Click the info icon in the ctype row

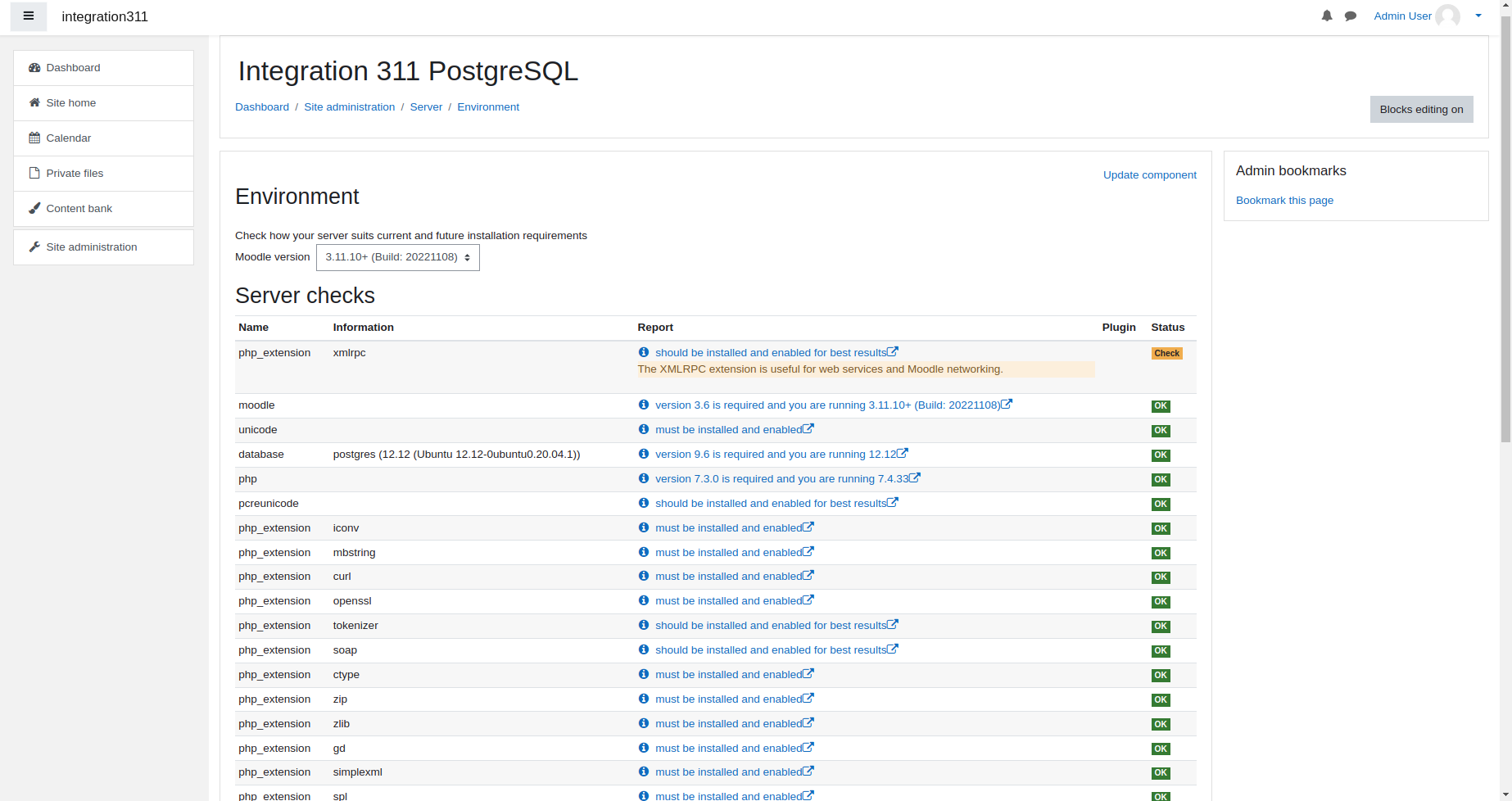644,674
